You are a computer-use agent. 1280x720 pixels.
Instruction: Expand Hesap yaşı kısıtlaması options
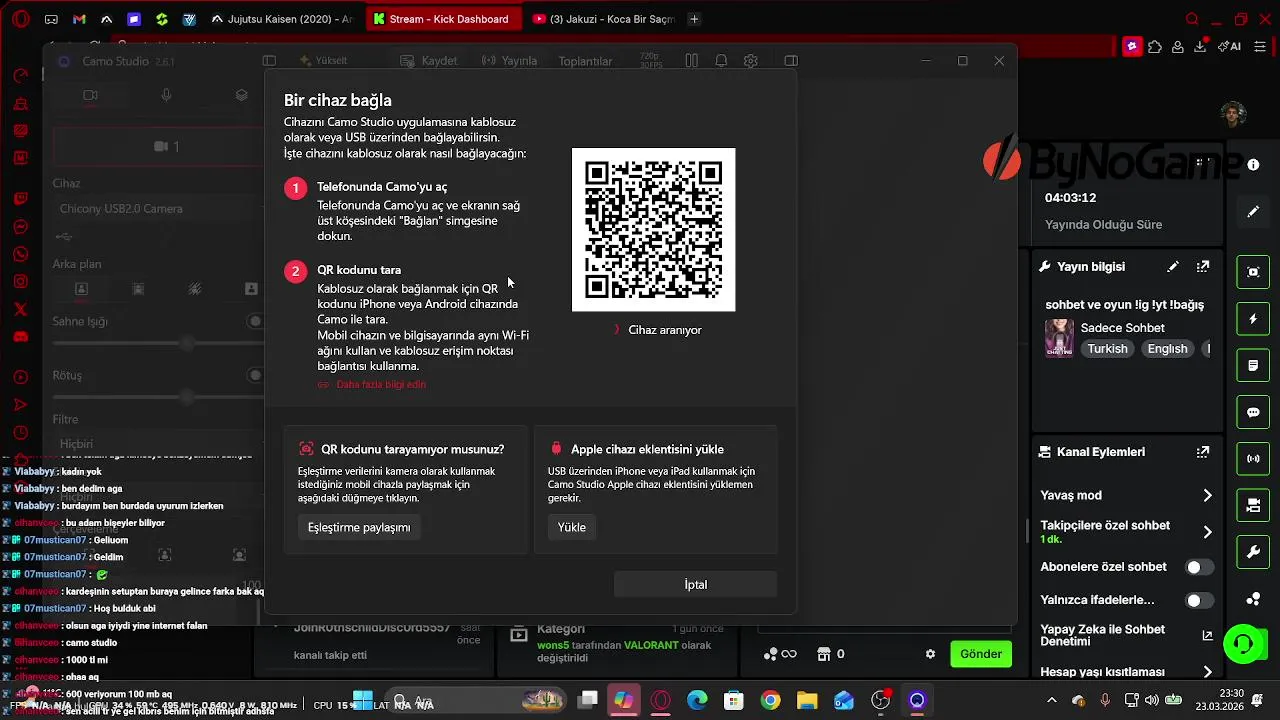pos(1207,672)
